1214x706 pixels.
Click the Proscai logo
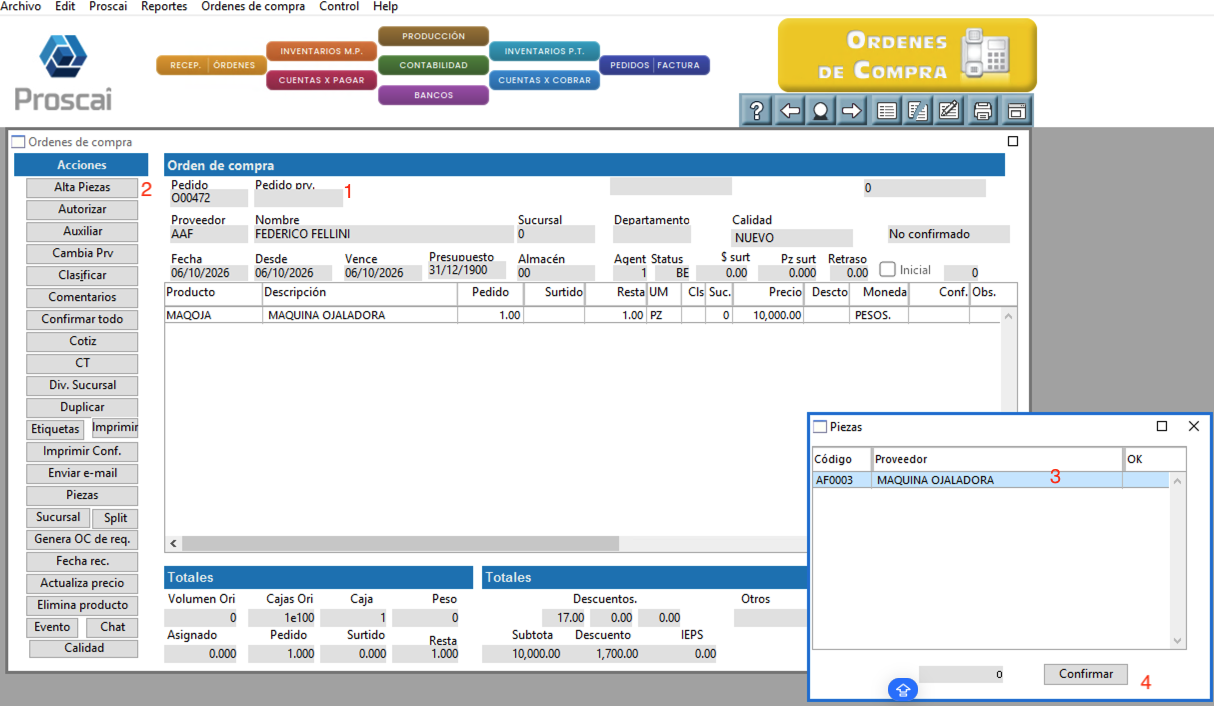tap(63, 71)
